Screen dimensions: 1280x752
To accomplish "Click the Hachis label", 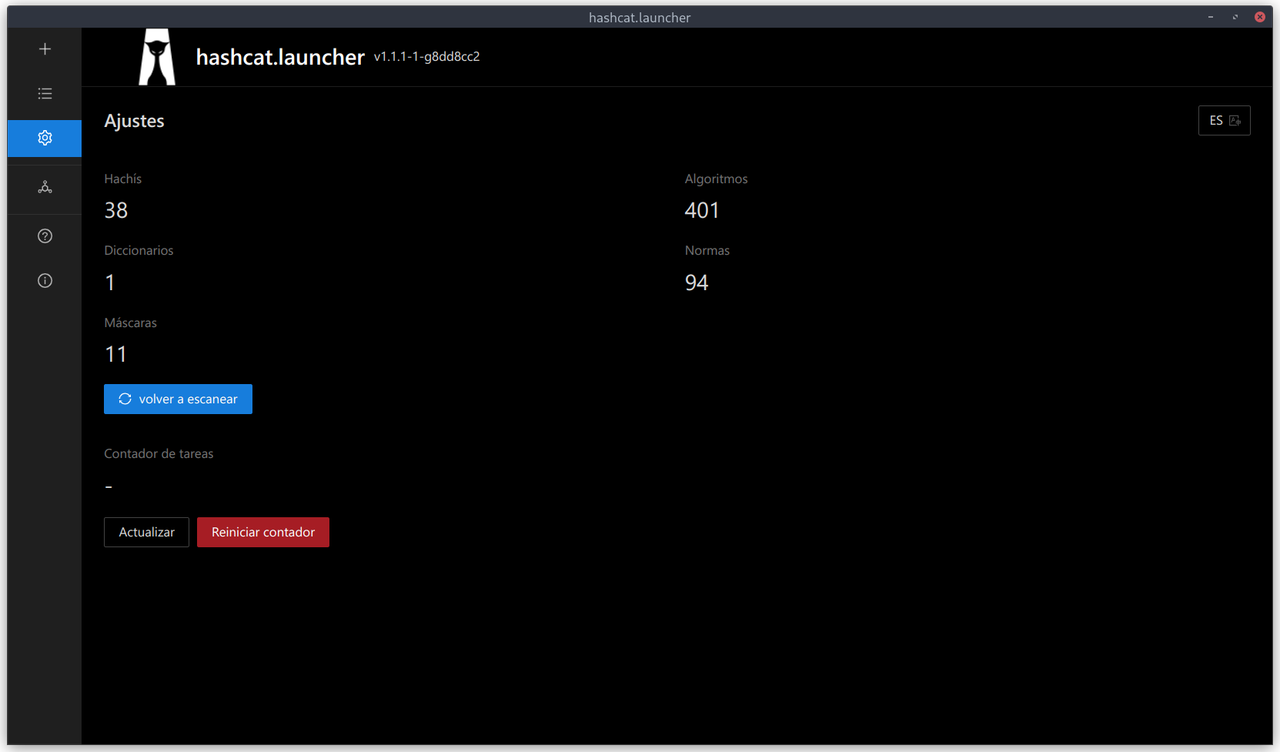I will coord(123,179).
